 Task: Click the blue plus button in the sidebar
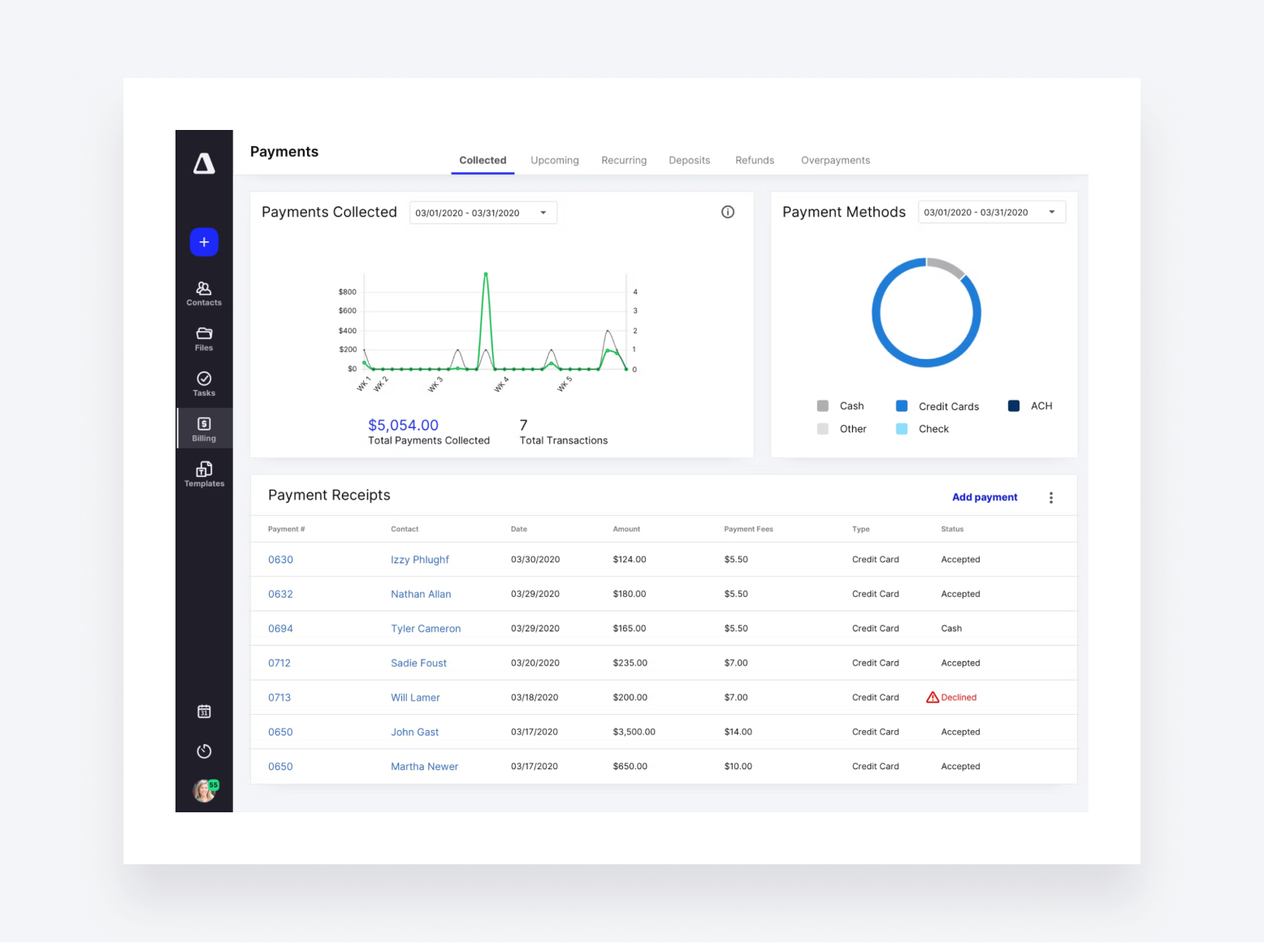203,241
